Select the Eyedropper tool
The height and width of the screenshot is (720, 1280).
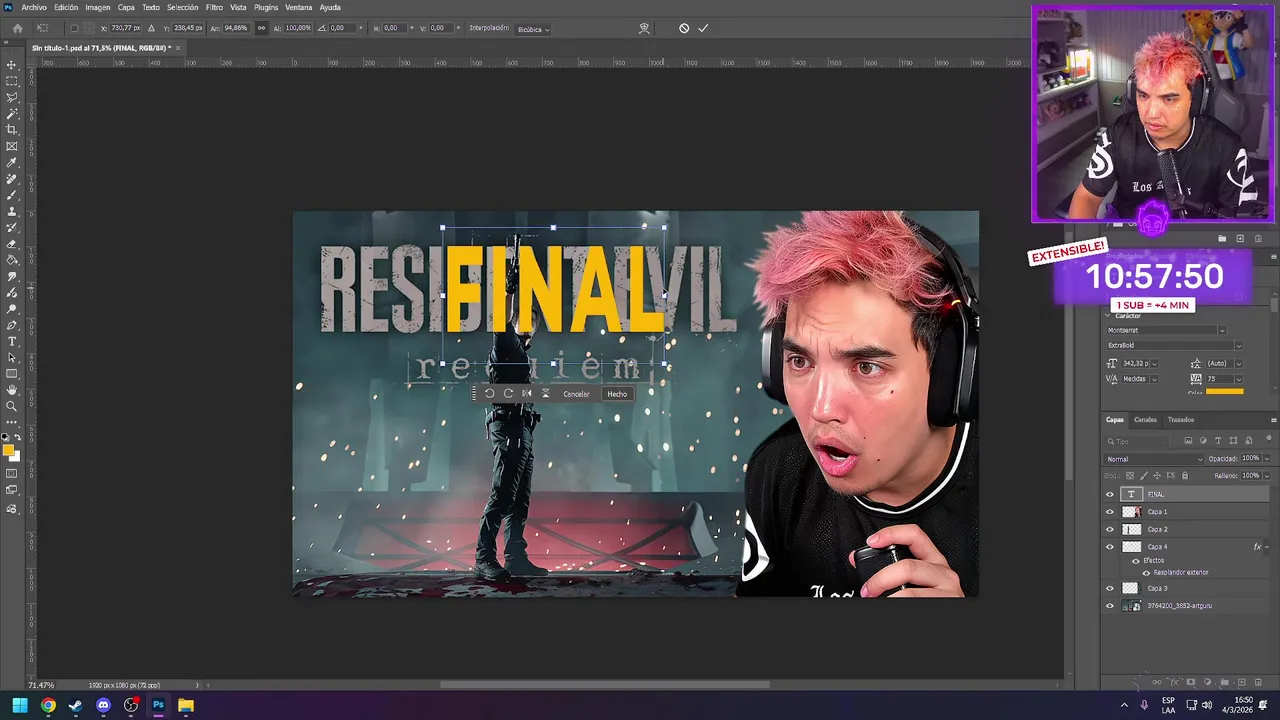pos(12,162)
